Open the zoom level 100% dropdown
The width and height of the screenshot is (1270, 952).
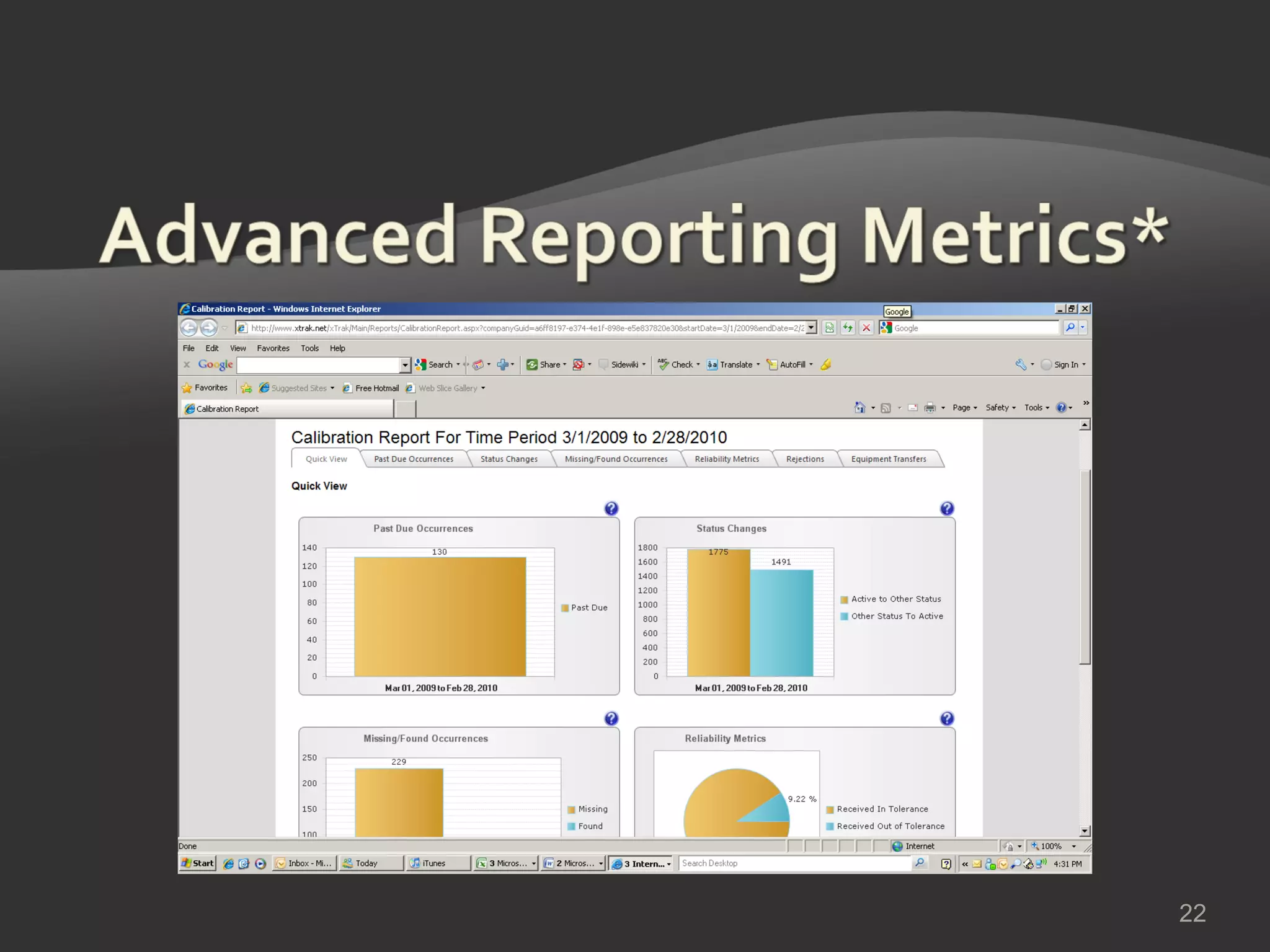[1073, 846]
